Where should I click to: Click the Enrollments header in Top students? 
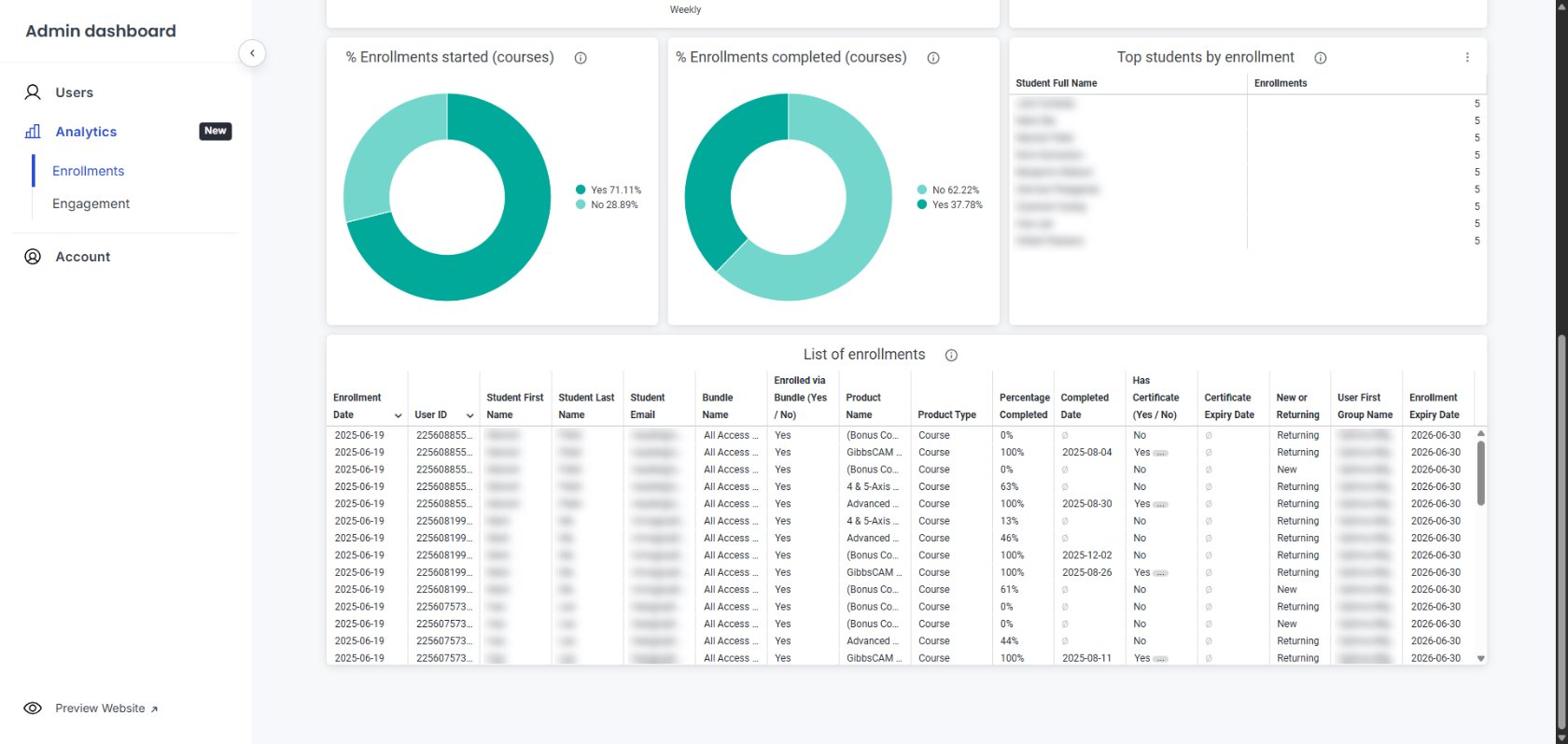(x=1281, y=83)
